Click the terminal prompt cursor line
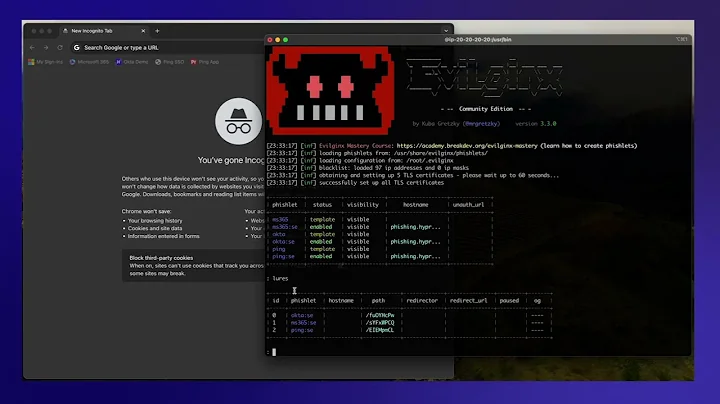This screenshot has height=404, width=720. (x=274, y=352)
